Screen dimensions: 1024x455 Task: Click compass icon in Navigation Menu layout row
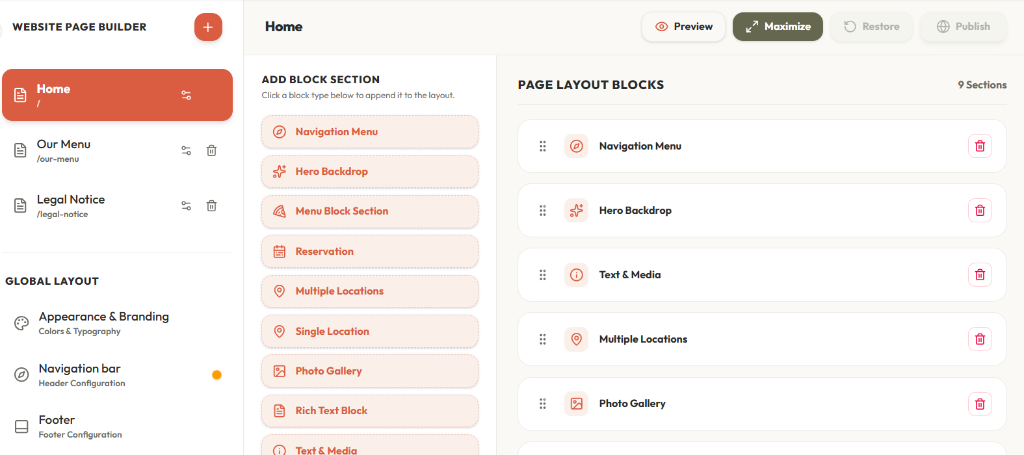click(576, 146)
